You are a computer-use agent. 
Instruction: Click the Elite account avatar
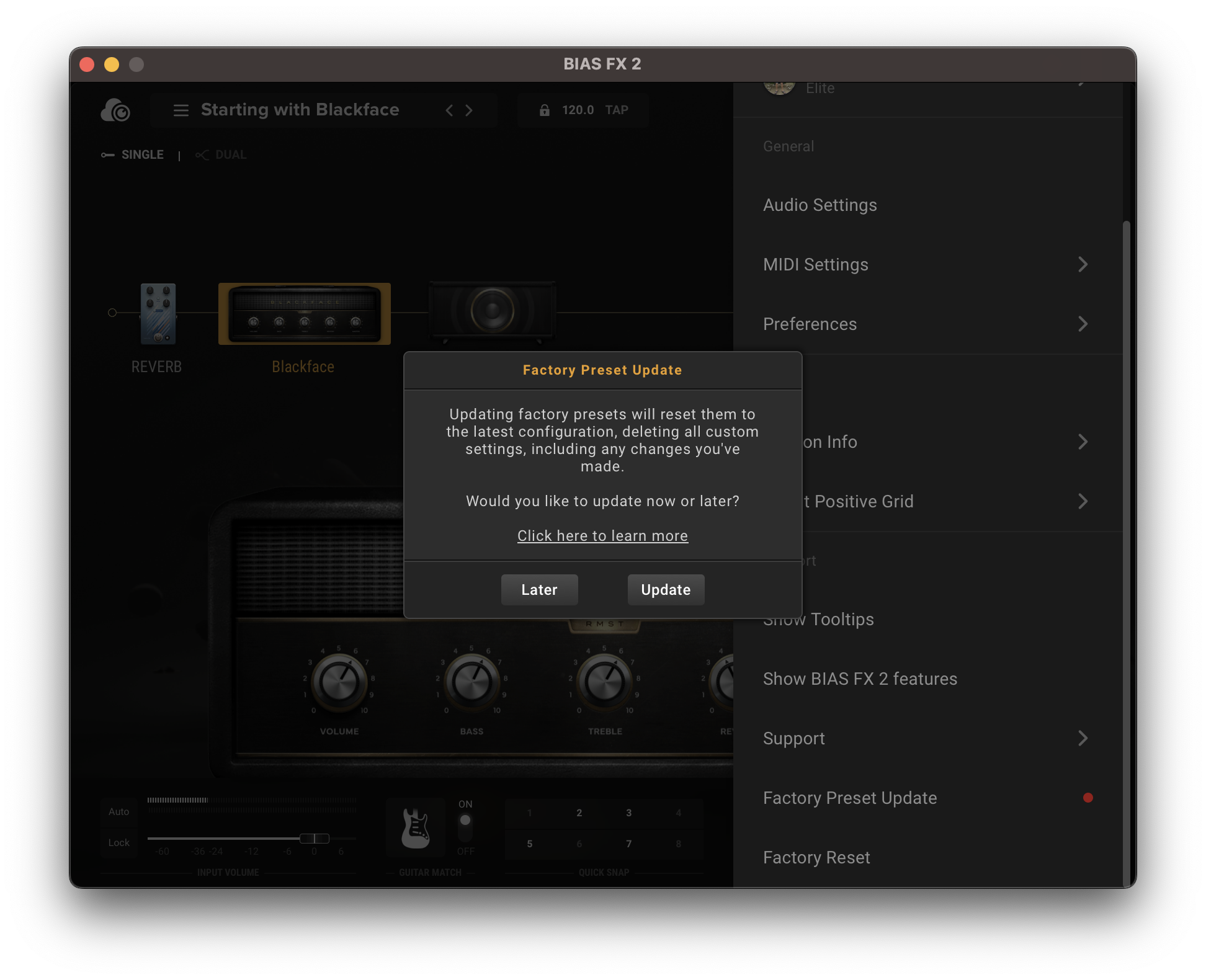[780, 88]
